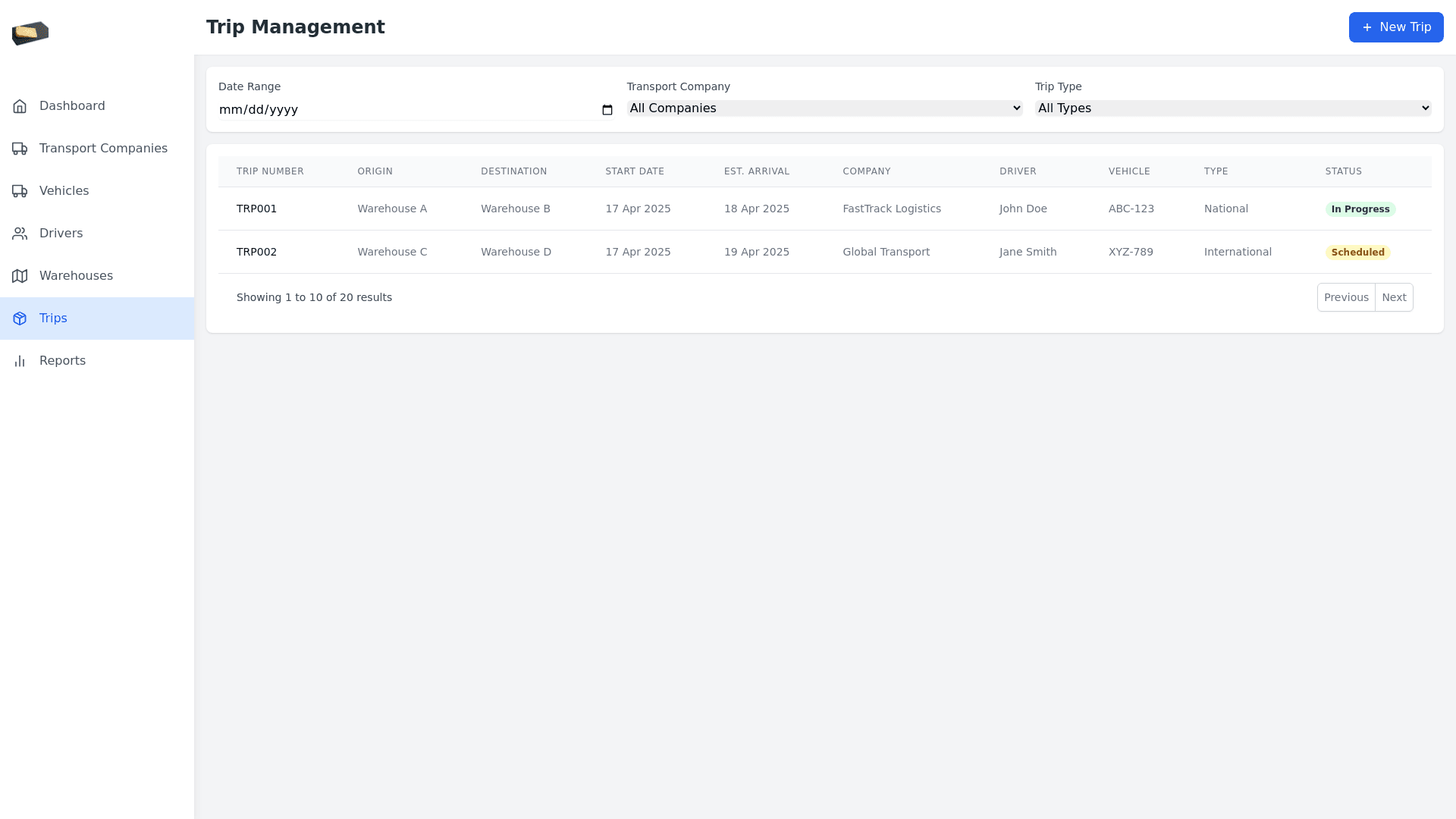Open the date picker calendar icon

607,110
